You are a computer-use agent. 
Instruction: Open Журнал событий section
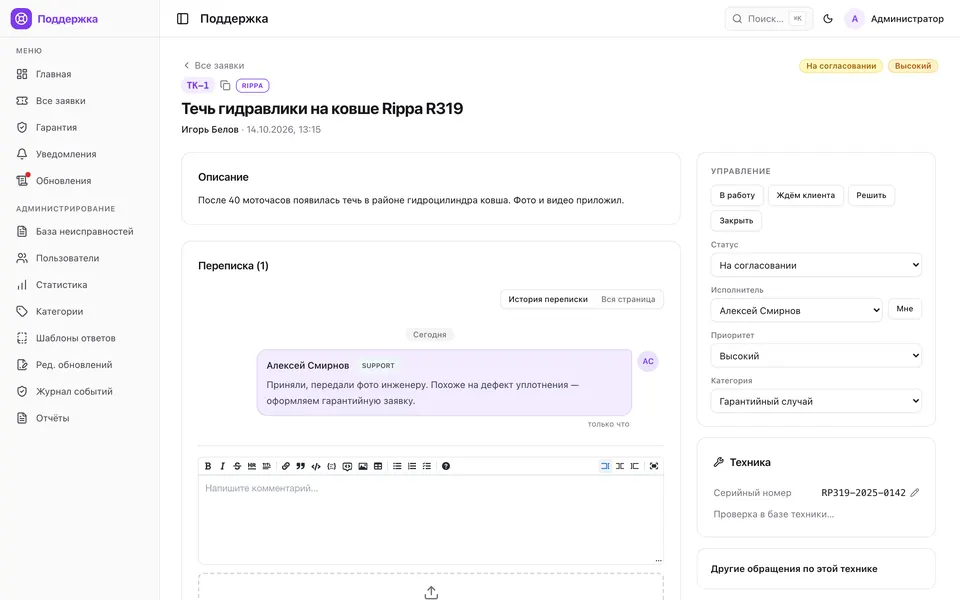point(80,391)
